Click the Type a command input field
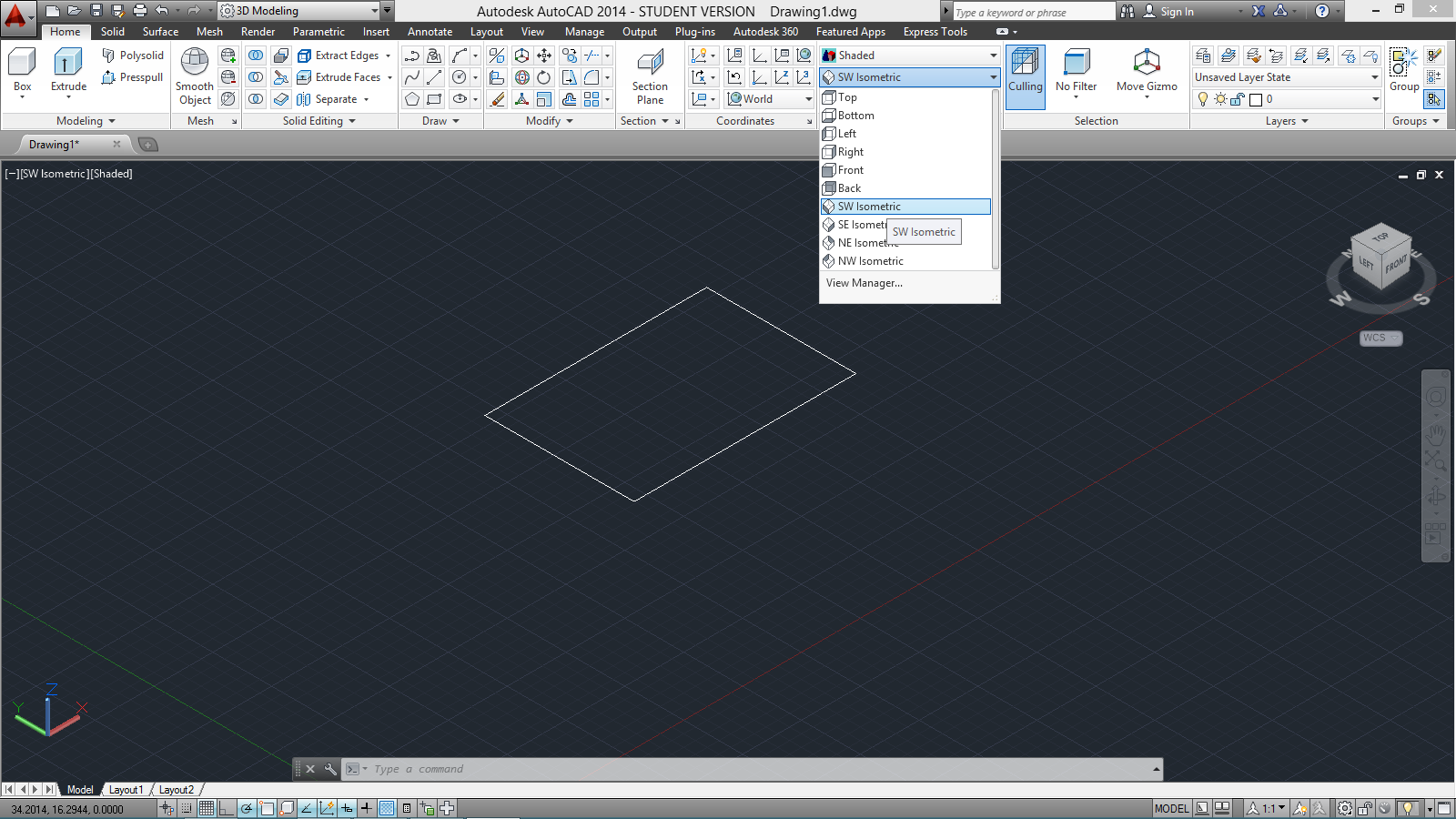The image size is (1456, 819). pyautogui.click(x=755, y=769)
